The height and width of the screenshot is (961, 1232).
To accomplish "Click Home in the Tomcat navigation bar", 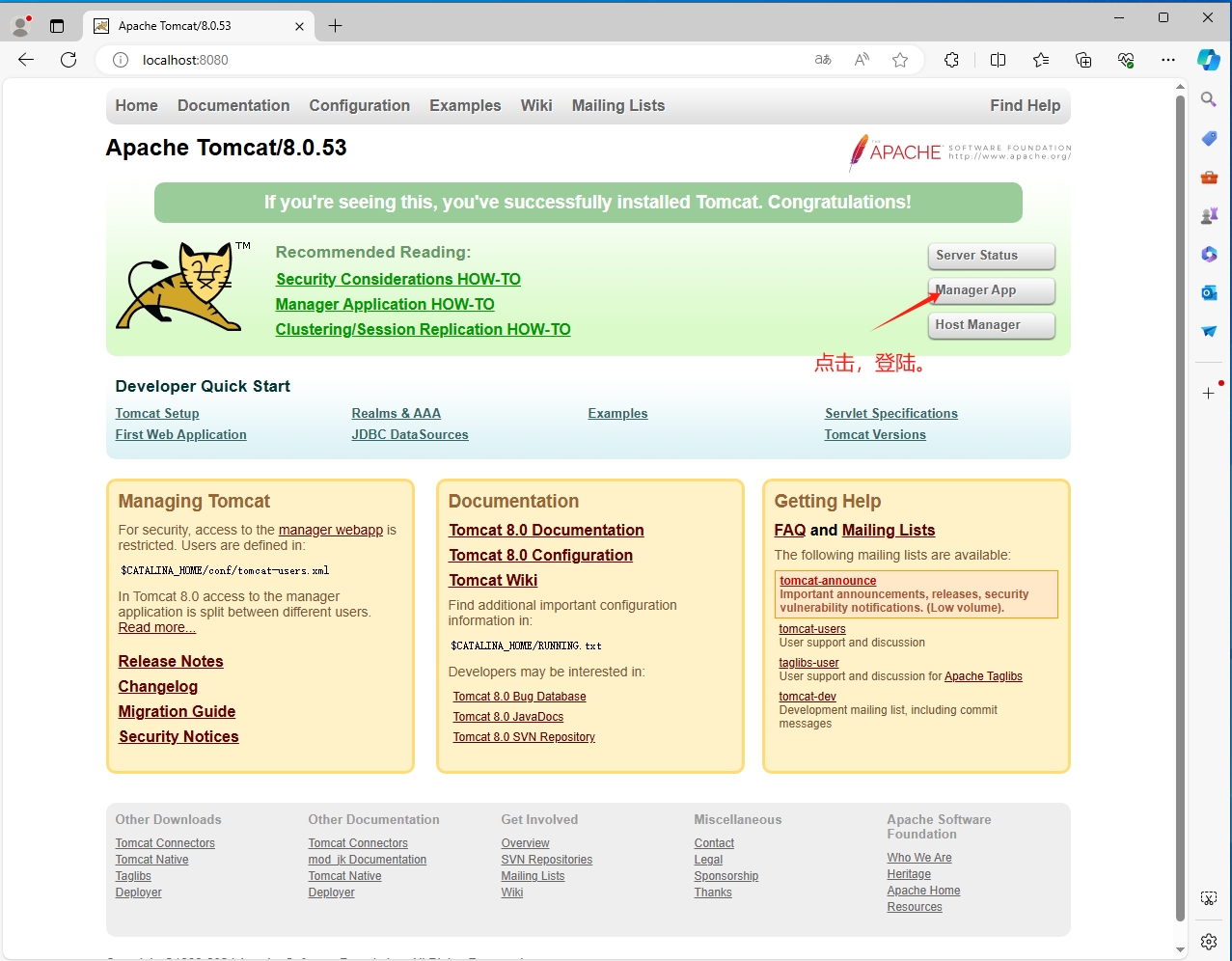I will [137, 106].
